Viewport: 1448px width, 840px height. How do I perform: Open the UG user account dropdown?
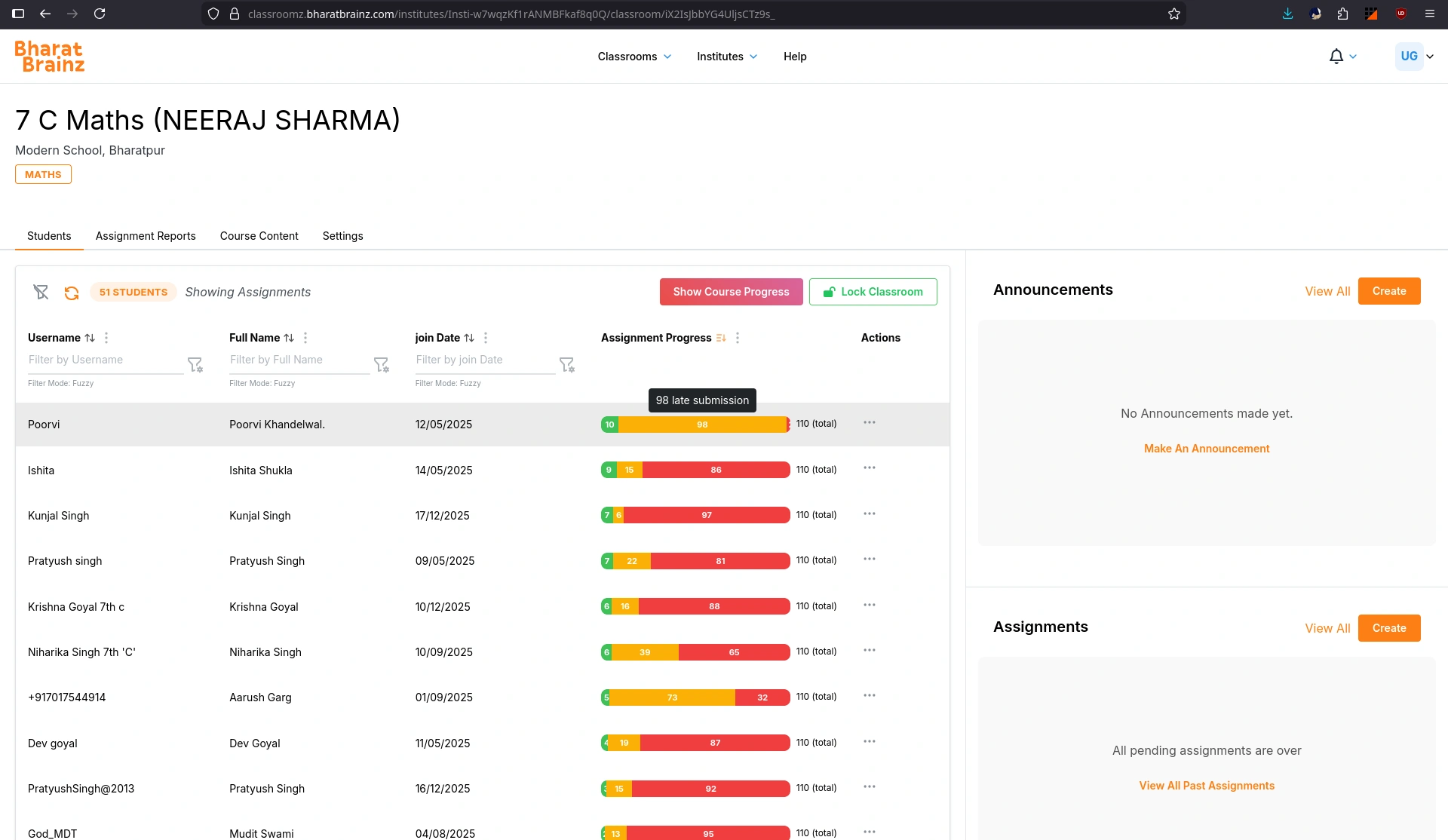pyautogui.click(x=1415, y=57)
